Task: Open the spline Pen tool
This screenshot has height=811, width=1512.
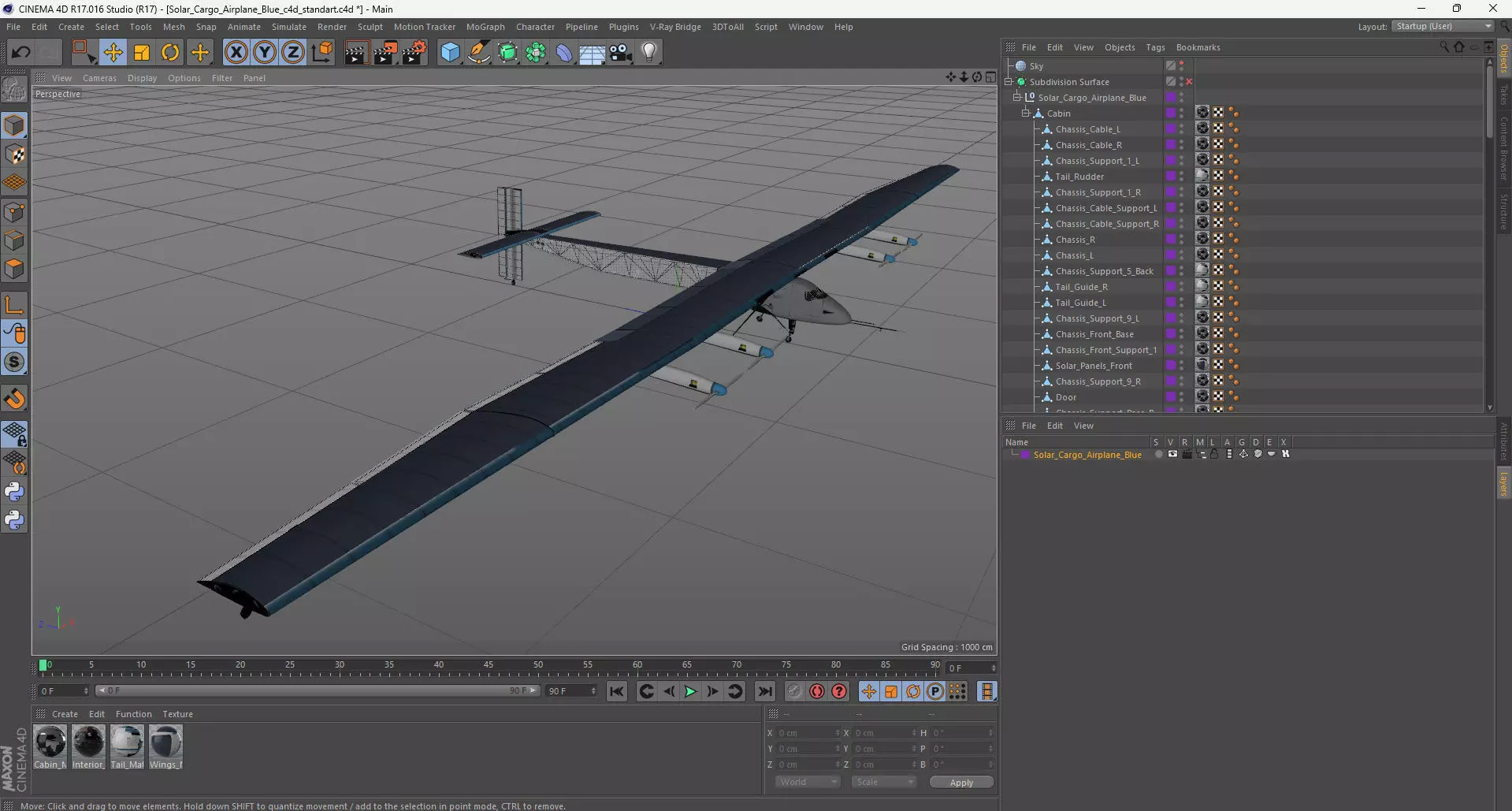Action: point(478,53)
